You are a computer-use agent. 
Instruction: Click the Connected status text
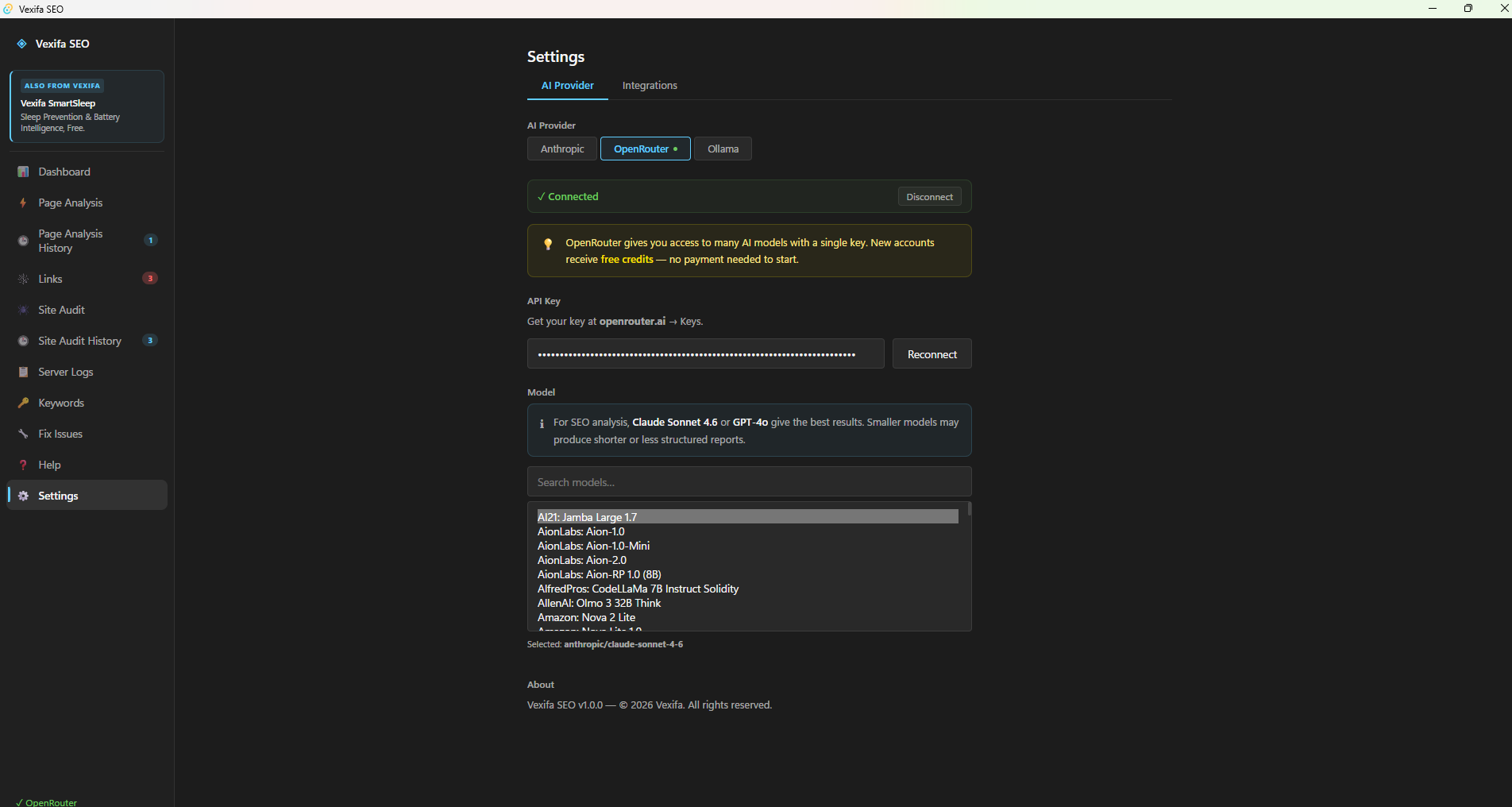coord(568,197)
